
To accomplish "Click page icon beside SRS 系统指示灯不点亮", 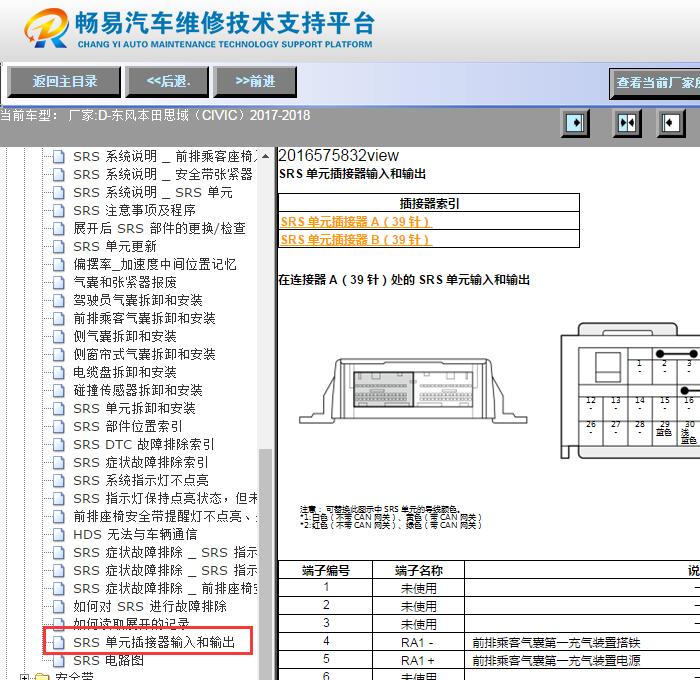I will 58,480.
